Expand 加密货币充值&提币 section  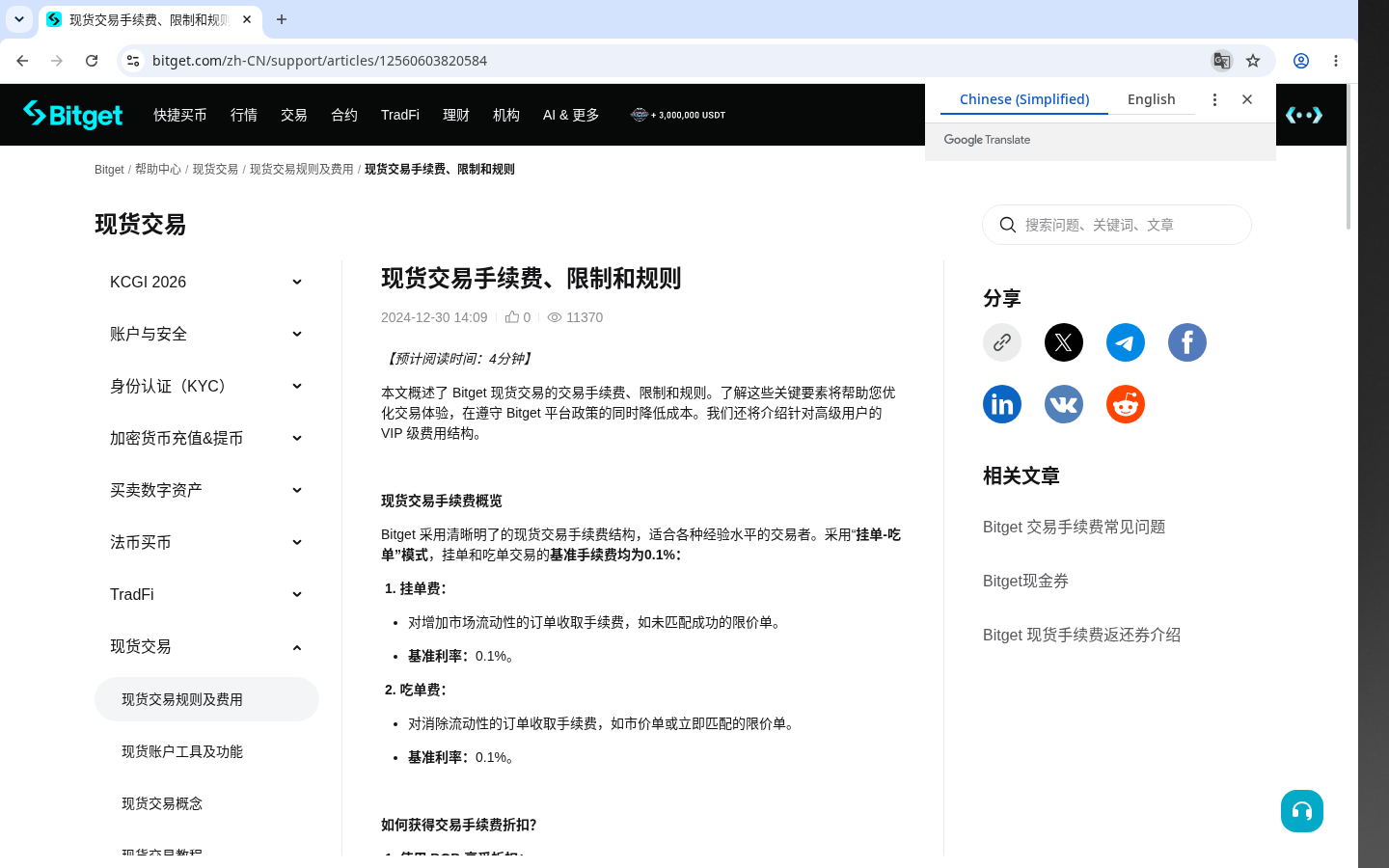[x=206, y=438]
